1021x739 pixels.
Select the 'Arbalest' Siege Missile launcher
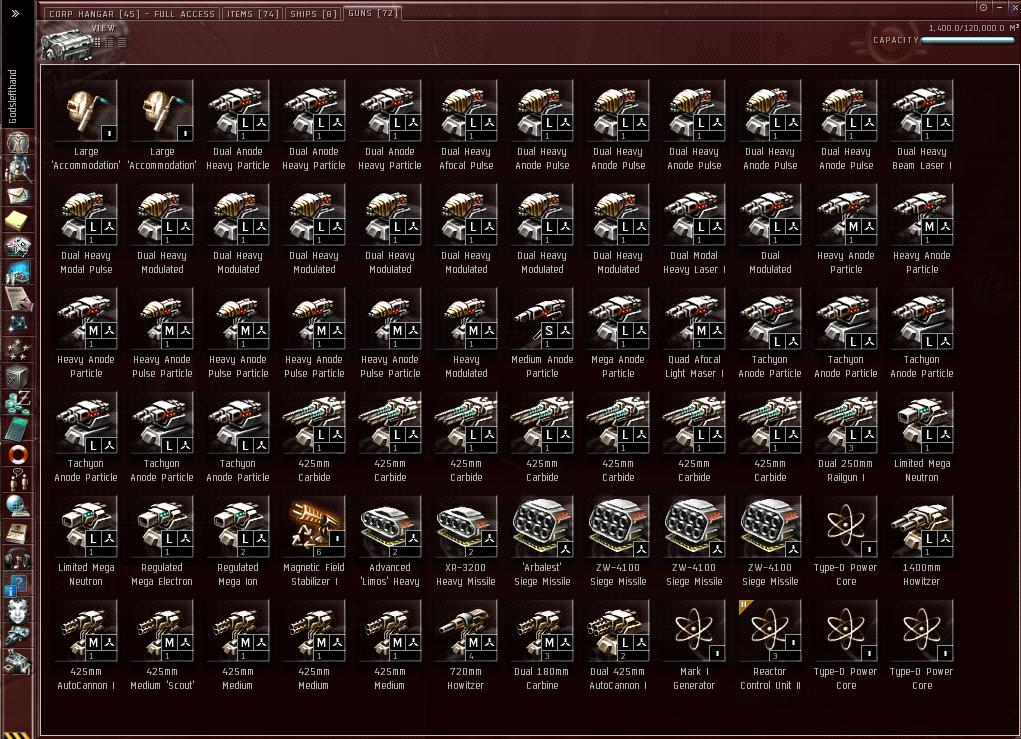542,542
